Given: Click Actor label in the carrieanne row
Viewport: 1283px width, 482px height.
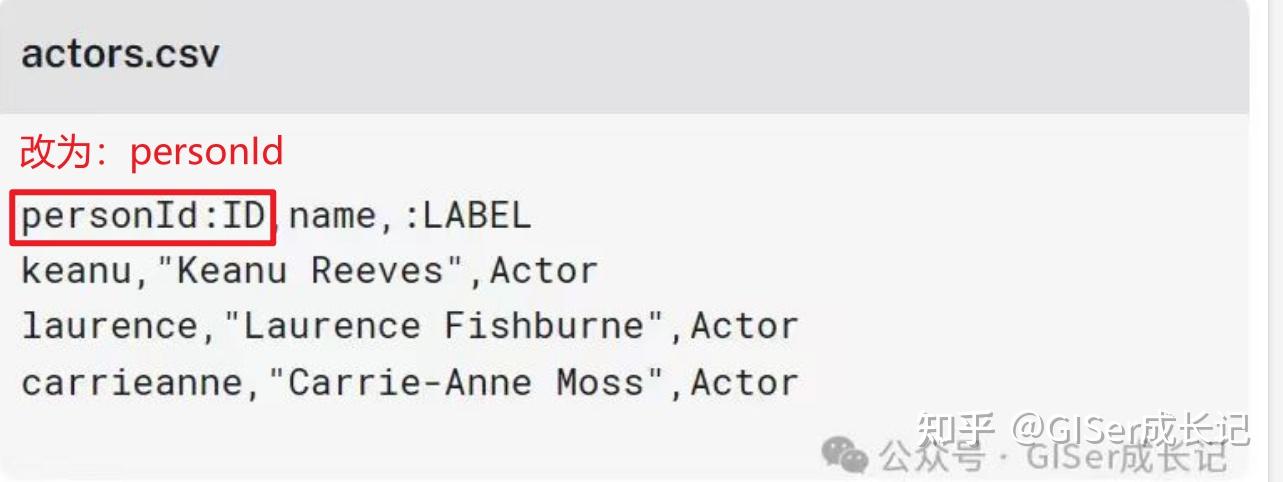Looking at the screenshot, I should pos(744,383).
